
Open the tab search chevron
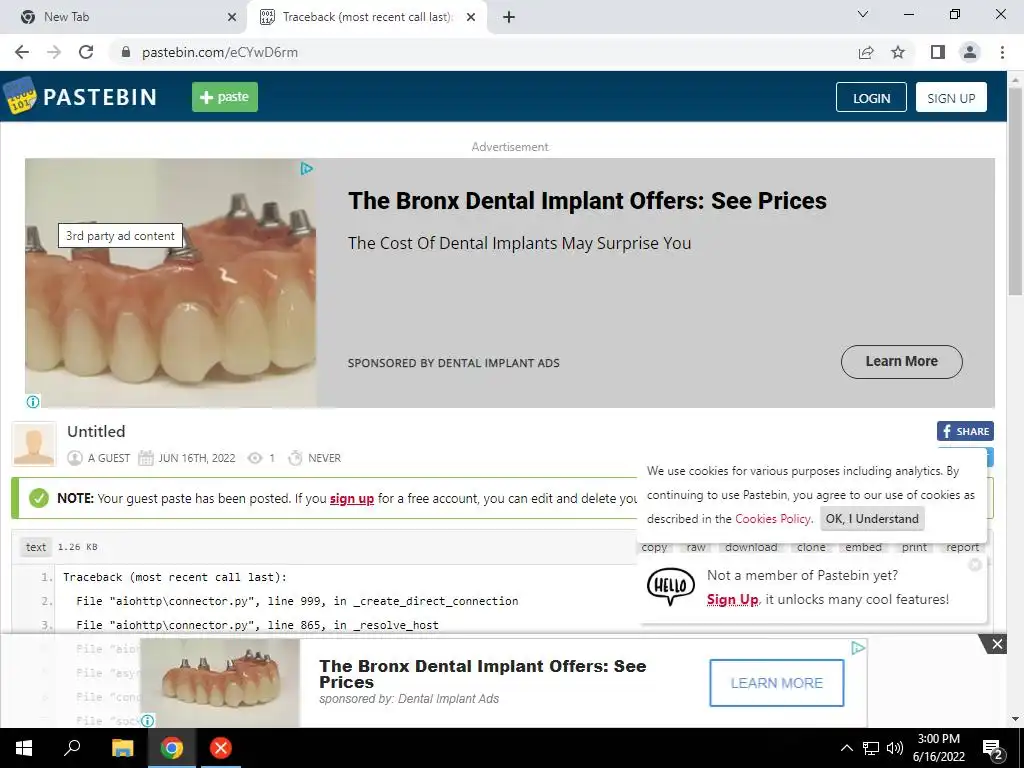point(863,14)
